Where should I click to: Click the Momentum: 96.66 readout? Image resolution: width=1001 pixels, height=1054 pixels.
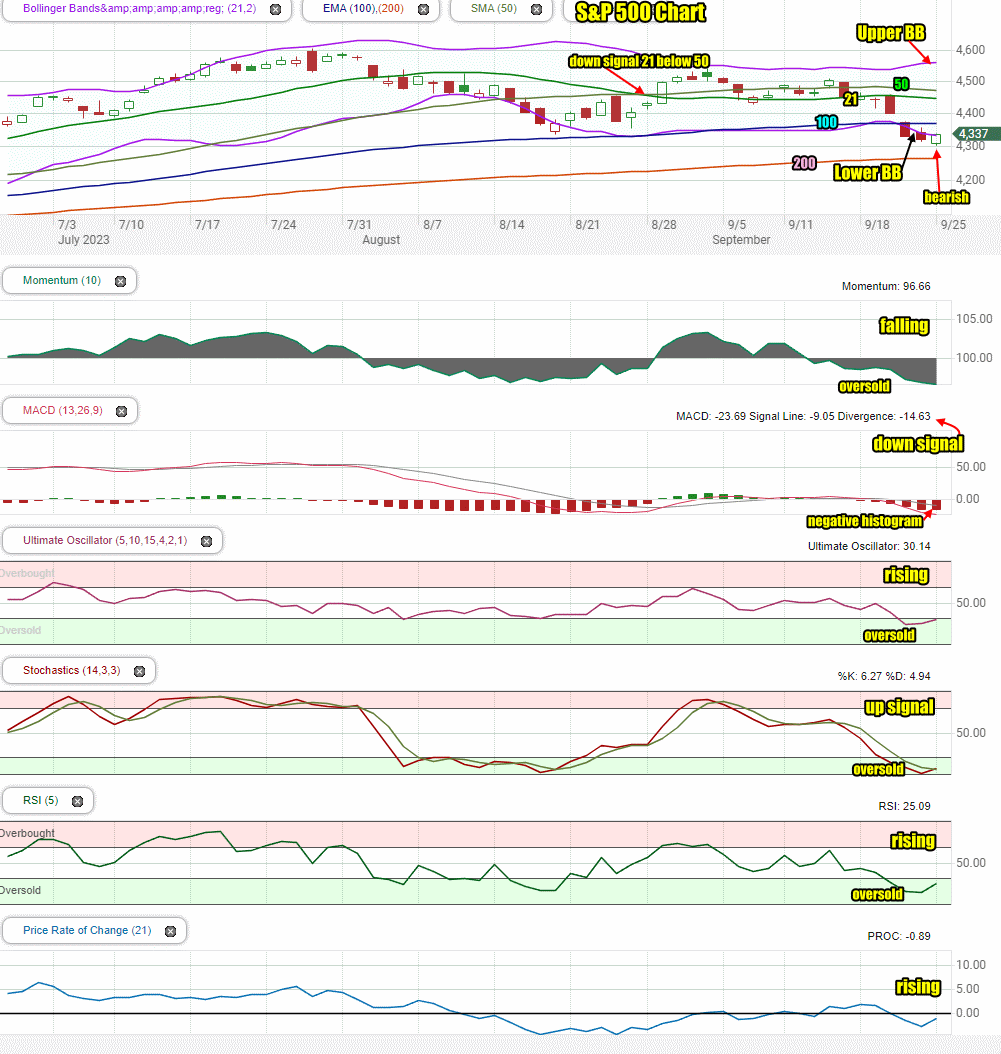tap(886, 286)
